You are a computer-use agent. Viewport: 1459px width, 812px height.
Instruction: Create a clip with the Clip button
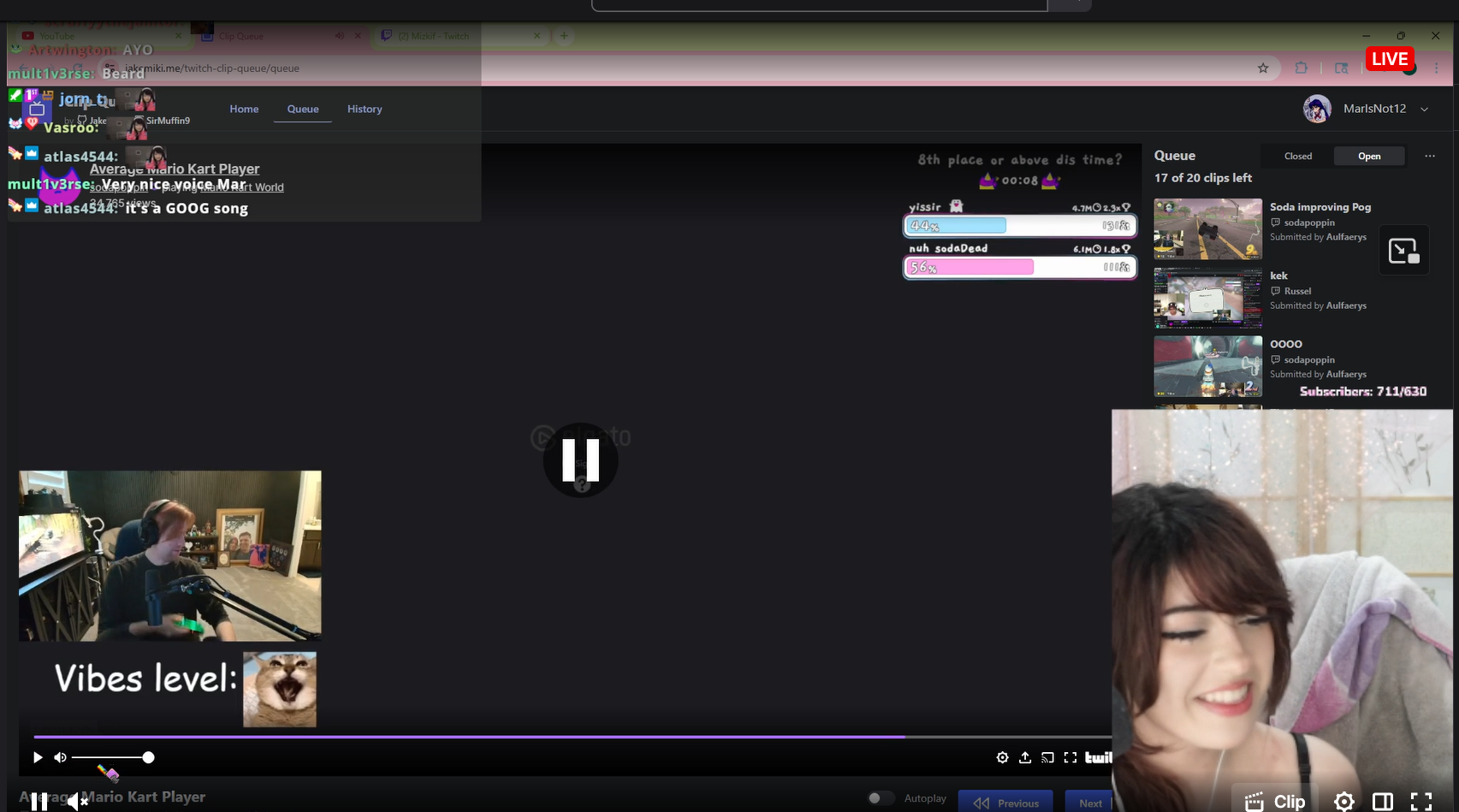tap(1275, 802)
